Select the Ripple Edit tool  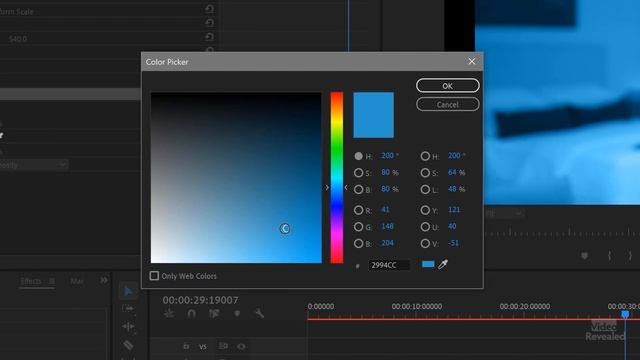[128, 327]
